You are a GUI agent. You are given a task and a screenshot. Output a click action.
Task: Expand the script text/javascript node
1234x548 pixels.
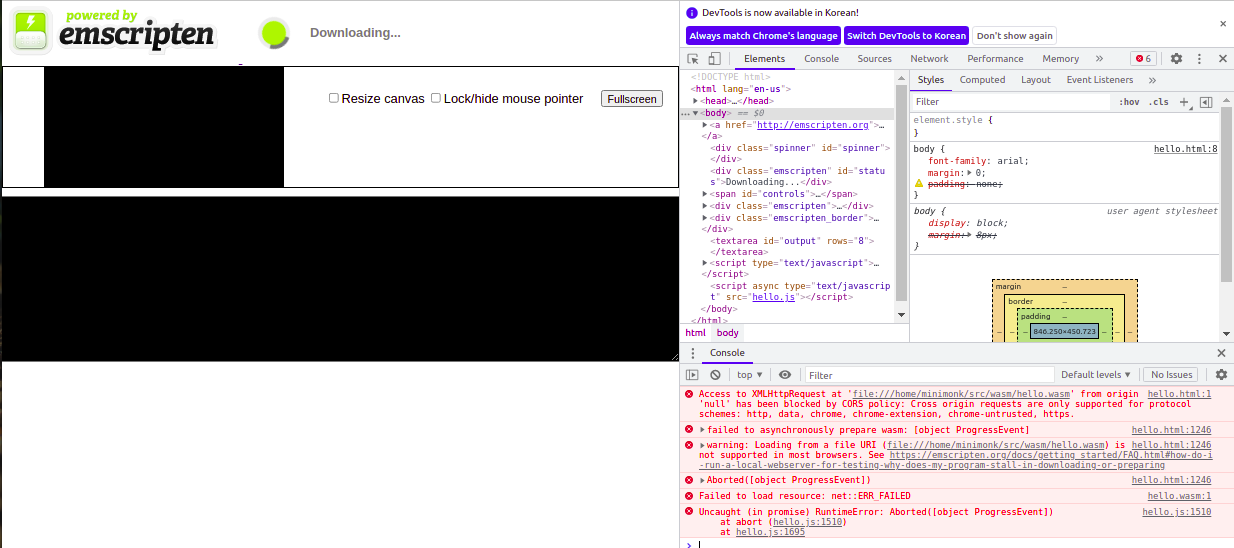click(x=705, y=263)
